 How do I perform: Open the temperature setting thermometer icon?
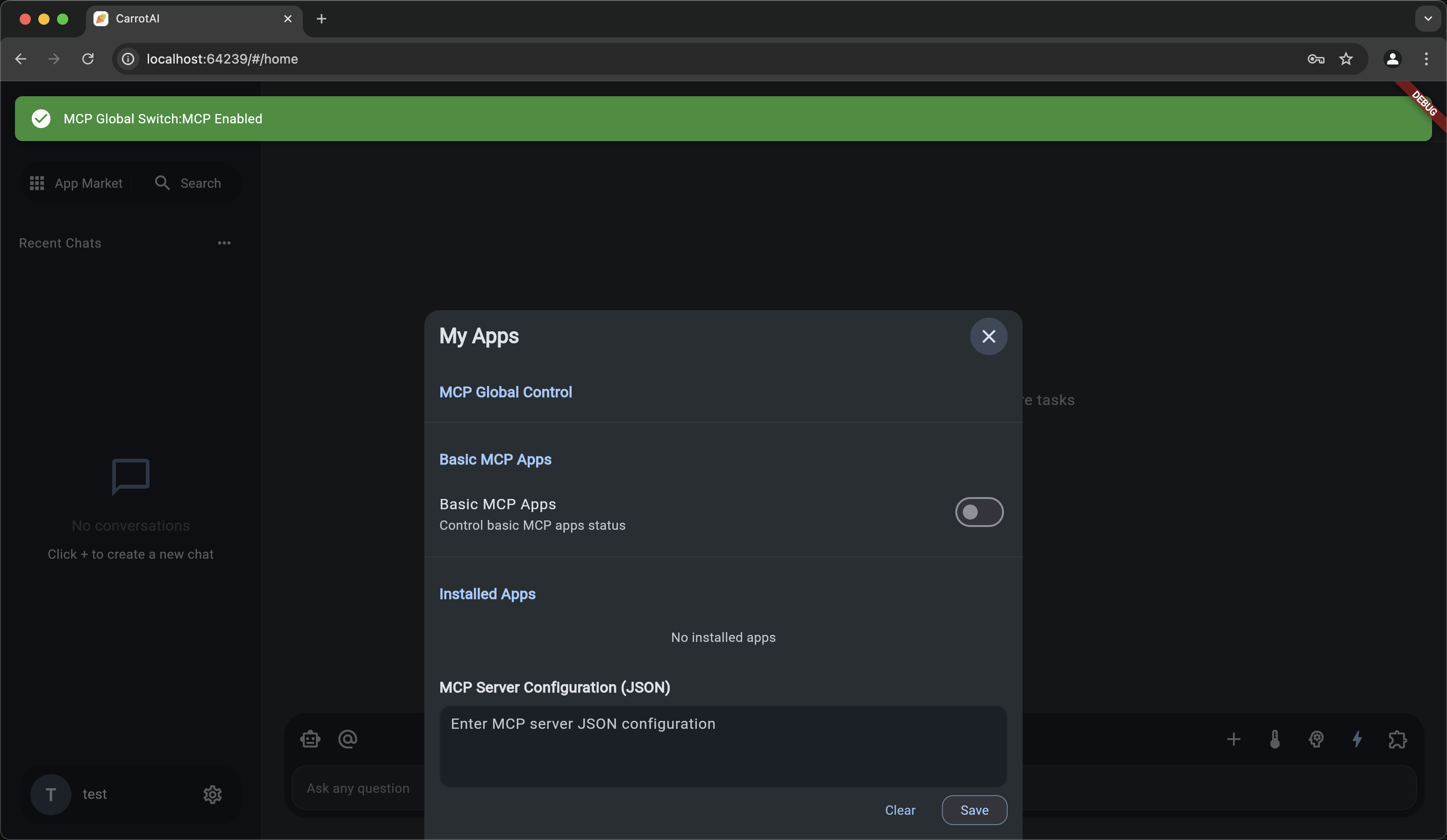(1275, 740)
